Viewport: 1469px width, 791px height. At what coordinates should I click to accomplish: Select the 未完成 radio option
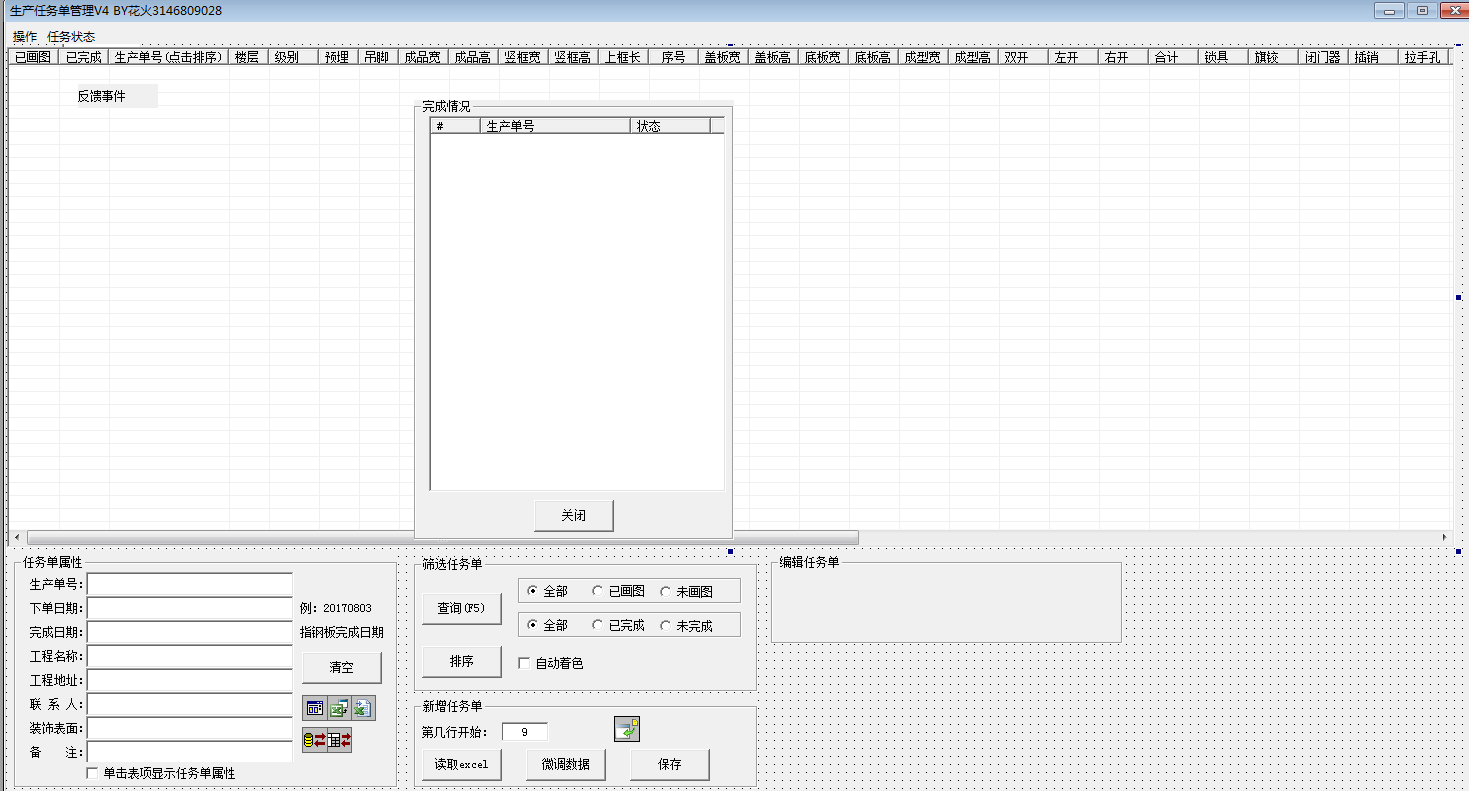click(666, 625)
